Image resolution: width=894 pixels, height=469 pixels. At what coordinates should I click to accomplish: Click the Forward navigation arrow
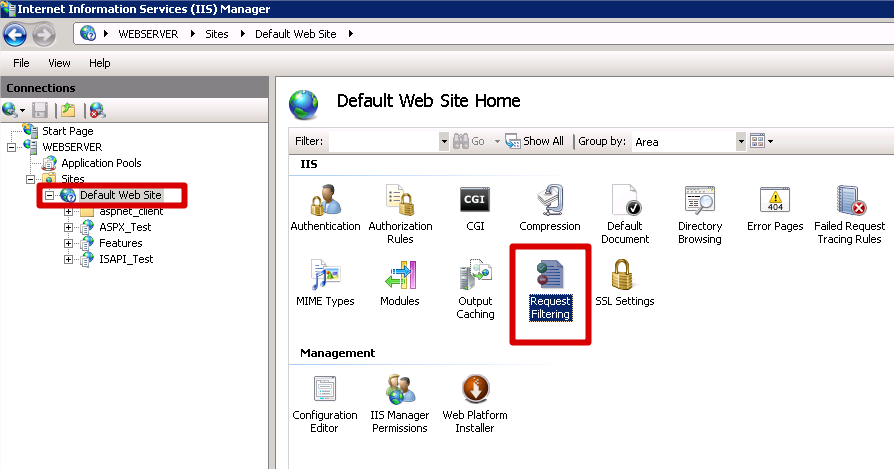(x=43, y=34)
